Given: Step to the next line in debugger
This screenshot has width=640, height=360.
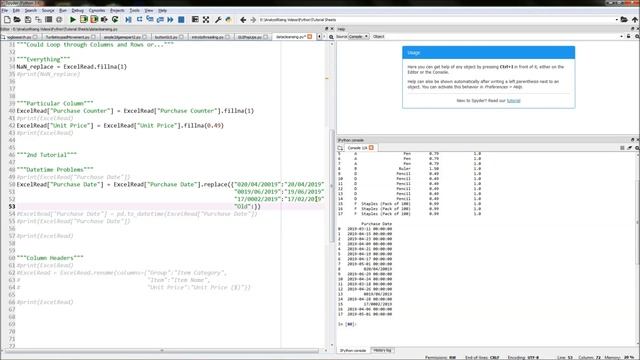Looking at the screenshot, I should point(139,19).
